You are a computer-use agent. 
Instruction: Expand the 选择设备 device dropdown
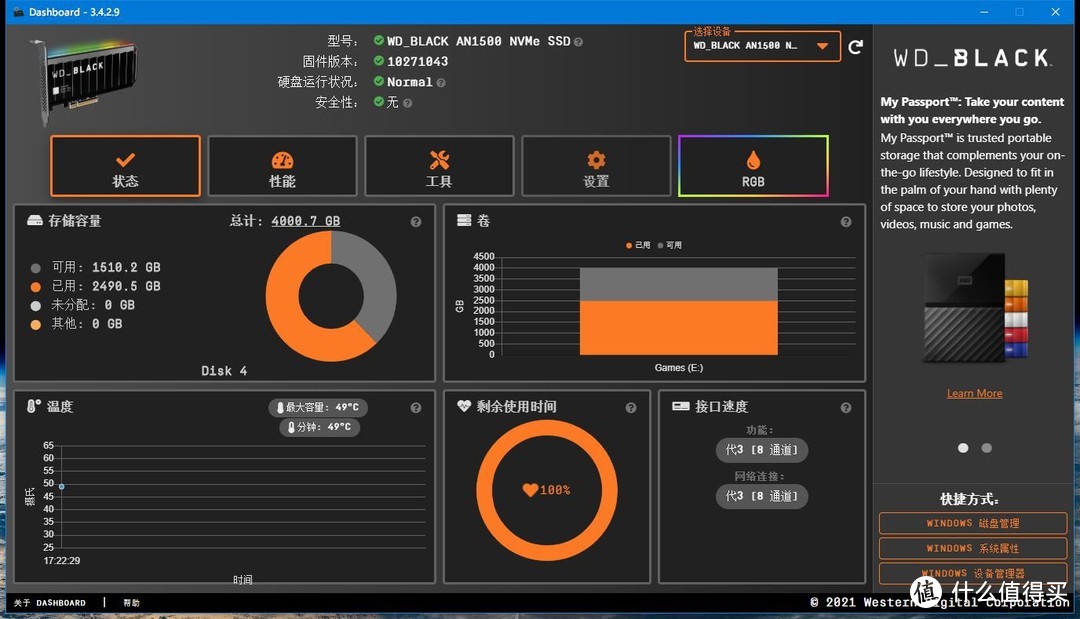coord(762,46)
